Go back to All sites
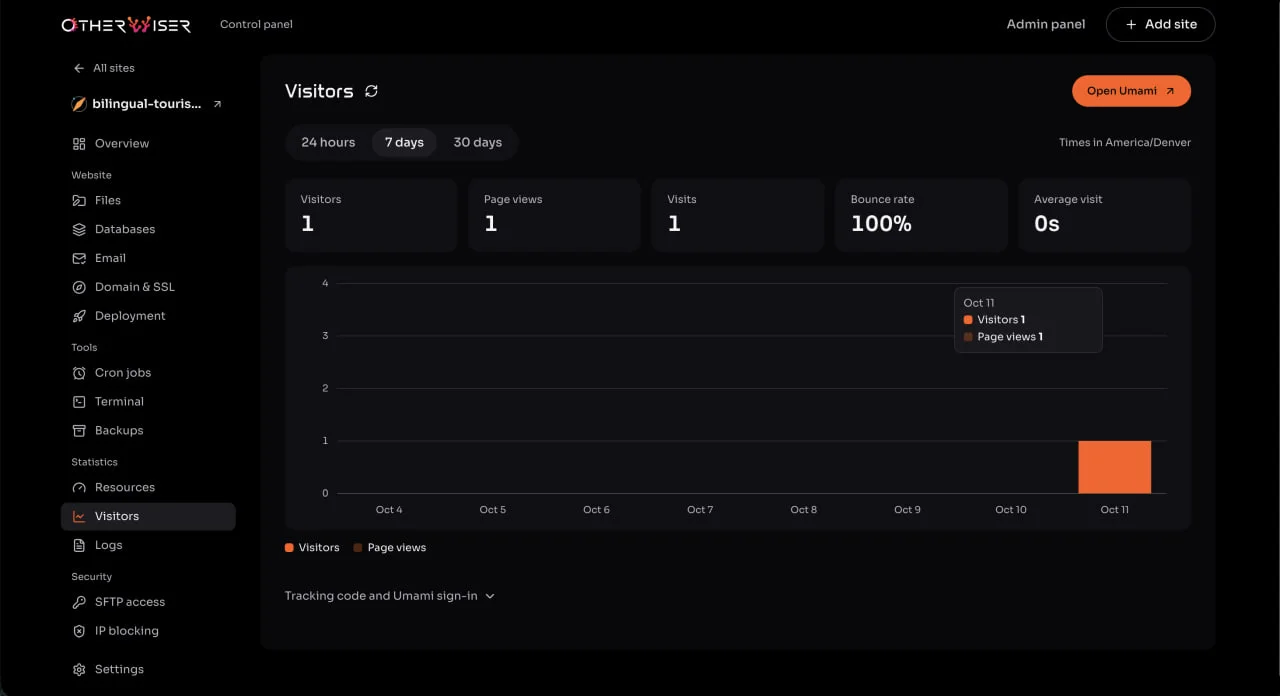Image resolution: width=1280 pixels, height=696 pixels. 104,68
